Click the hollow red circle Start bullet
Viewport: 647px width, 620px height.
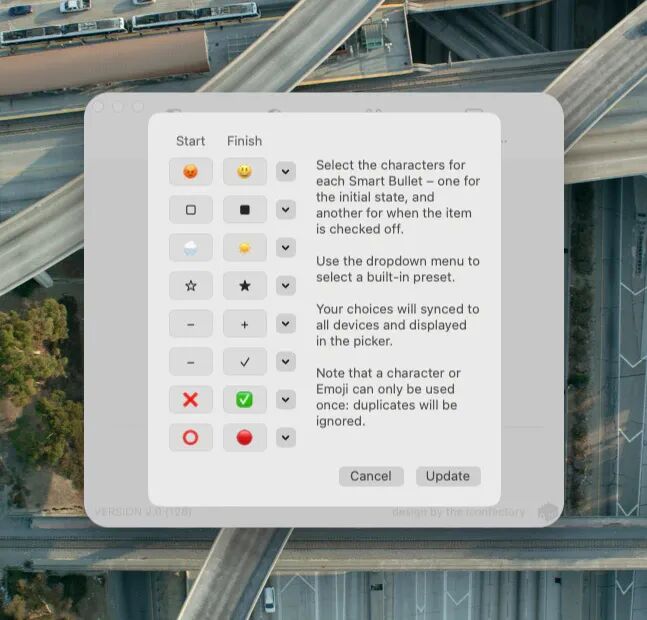coord(191,438)
